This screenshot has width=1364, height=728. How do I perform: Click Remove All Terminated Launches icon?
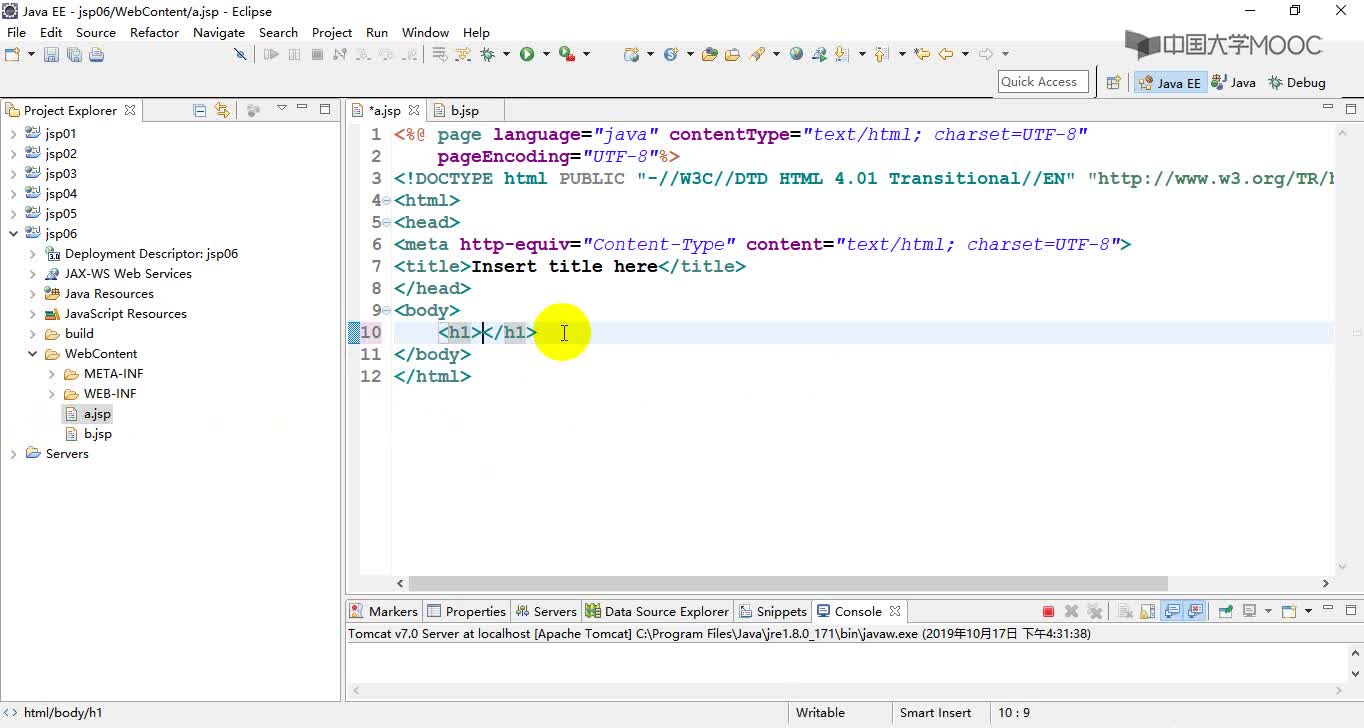1094,611
